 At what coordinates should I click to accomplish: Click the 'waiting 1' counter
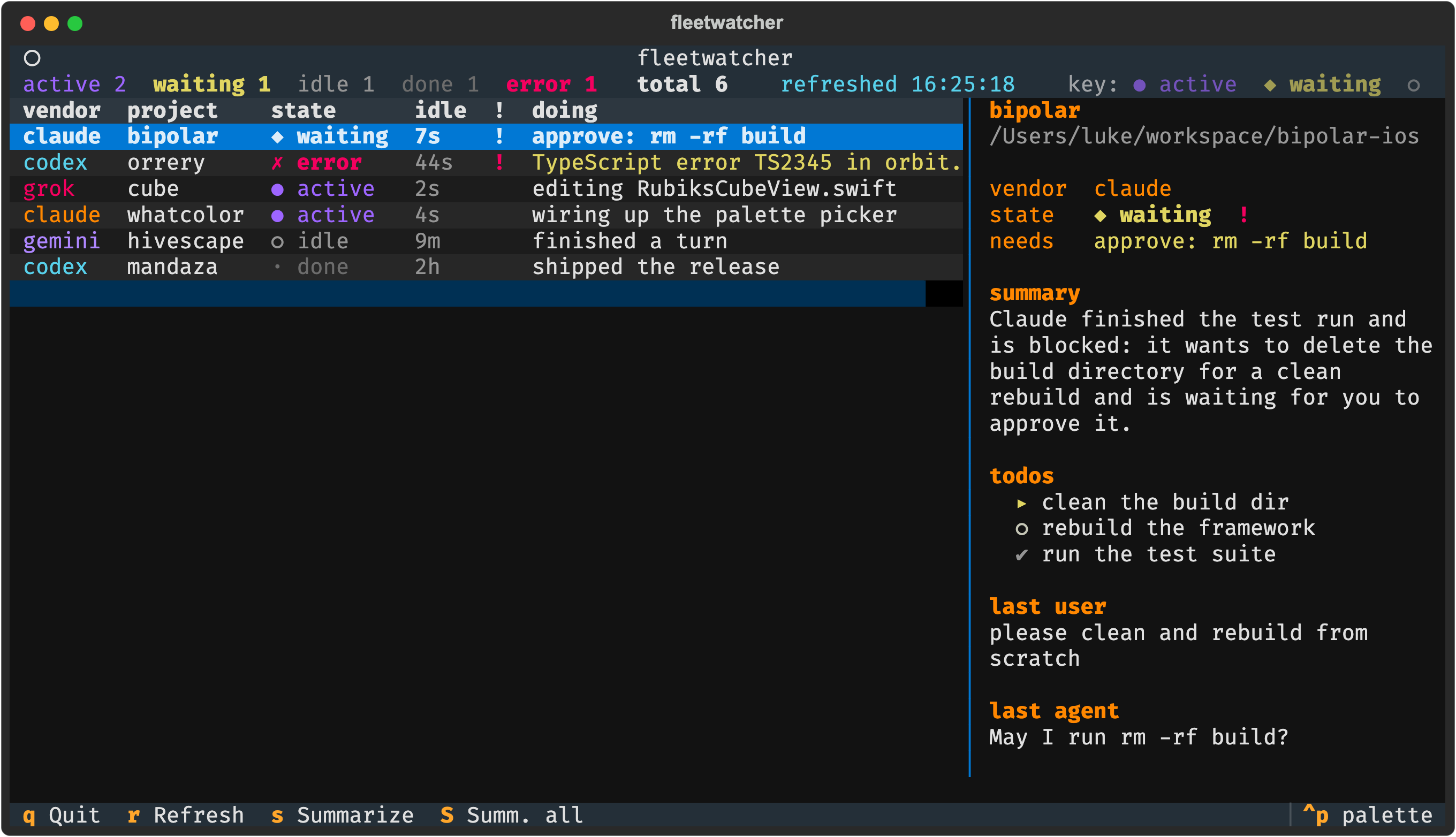[211, 85]
